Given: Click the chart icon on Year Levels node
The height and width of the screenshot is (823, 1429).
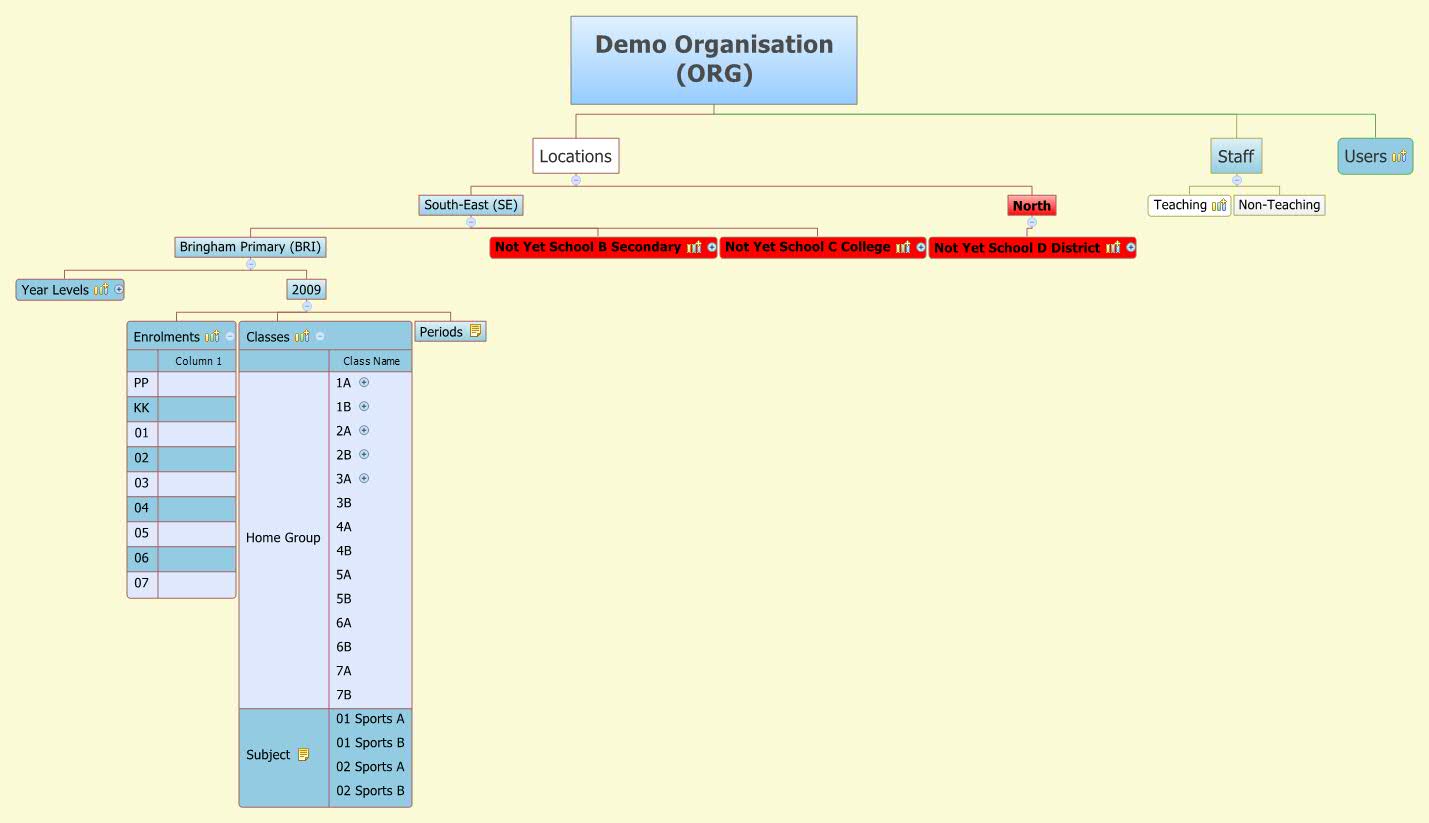Looking at the screenshot, I should (101, 290).
